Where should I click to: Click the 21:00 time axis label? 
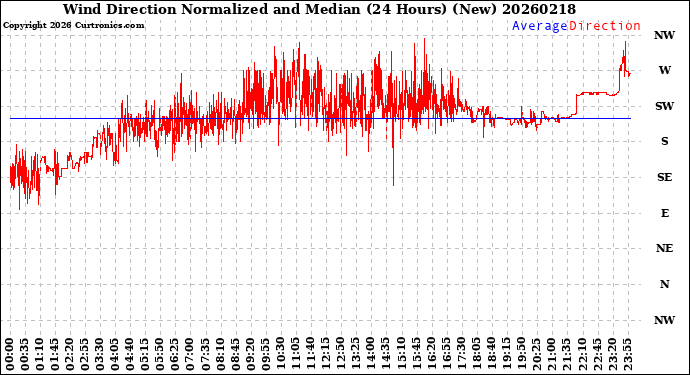[x=552, y=355]
